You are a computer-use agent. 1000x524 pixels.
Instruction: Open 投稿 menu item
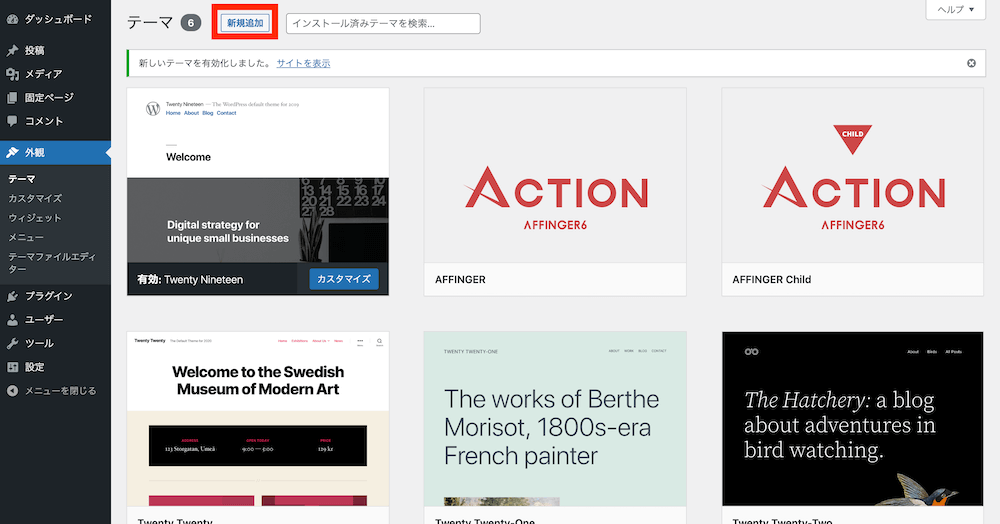click(x=55, y=50)
